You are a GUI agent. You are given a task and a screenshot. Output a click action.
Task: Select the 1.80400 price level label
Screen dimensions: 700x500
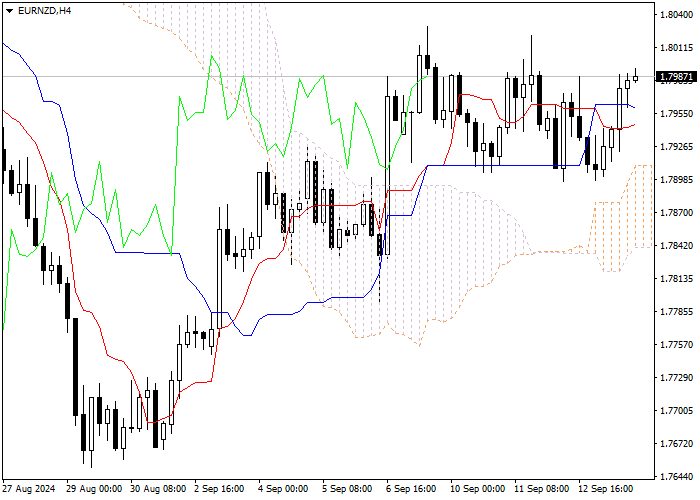(x=676, y=15)
